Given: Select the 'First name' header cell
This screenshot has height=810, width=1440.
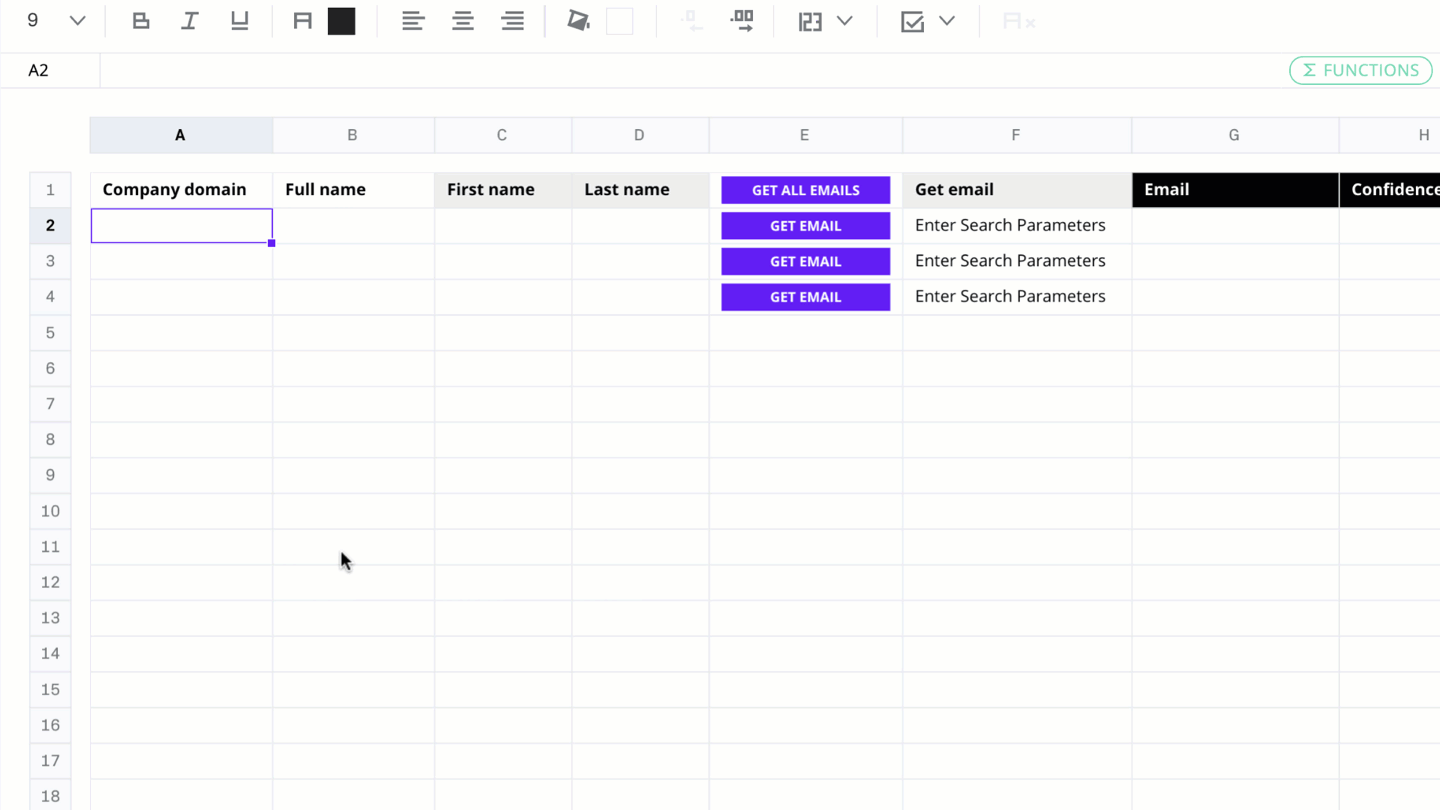Looking at the screenshot, I should point(503,190).
